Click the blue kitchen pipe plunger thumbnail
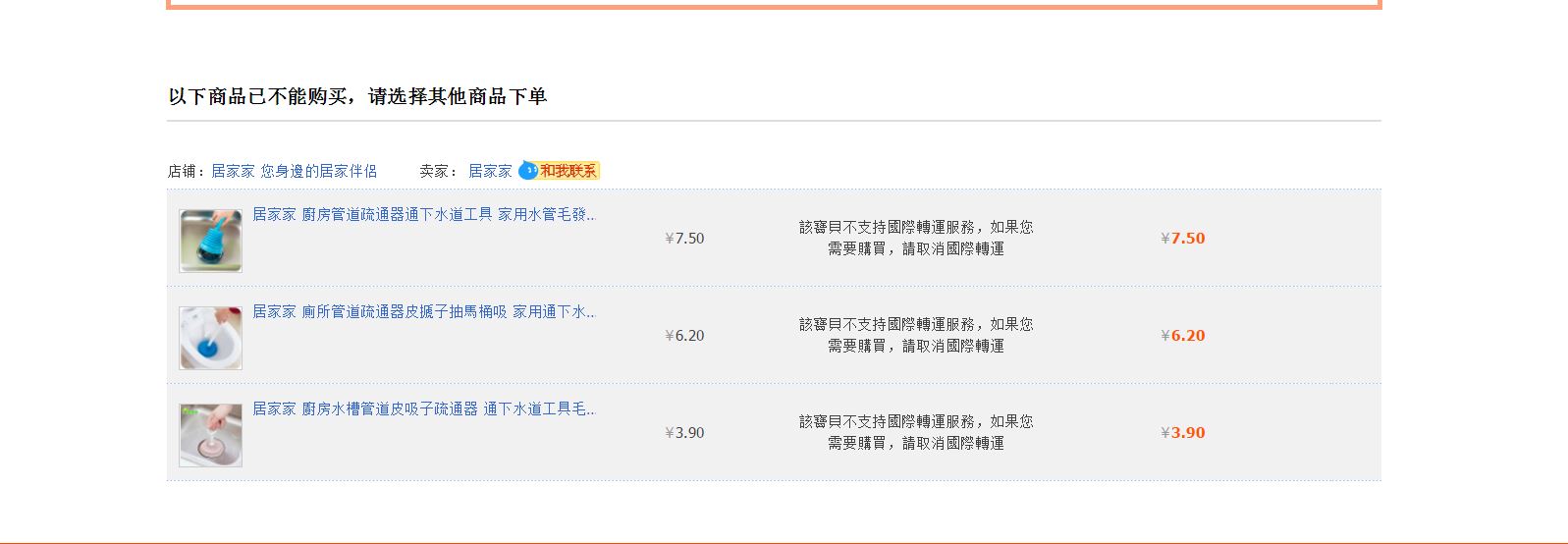The image size is (1568, 544). pos(210,240)
